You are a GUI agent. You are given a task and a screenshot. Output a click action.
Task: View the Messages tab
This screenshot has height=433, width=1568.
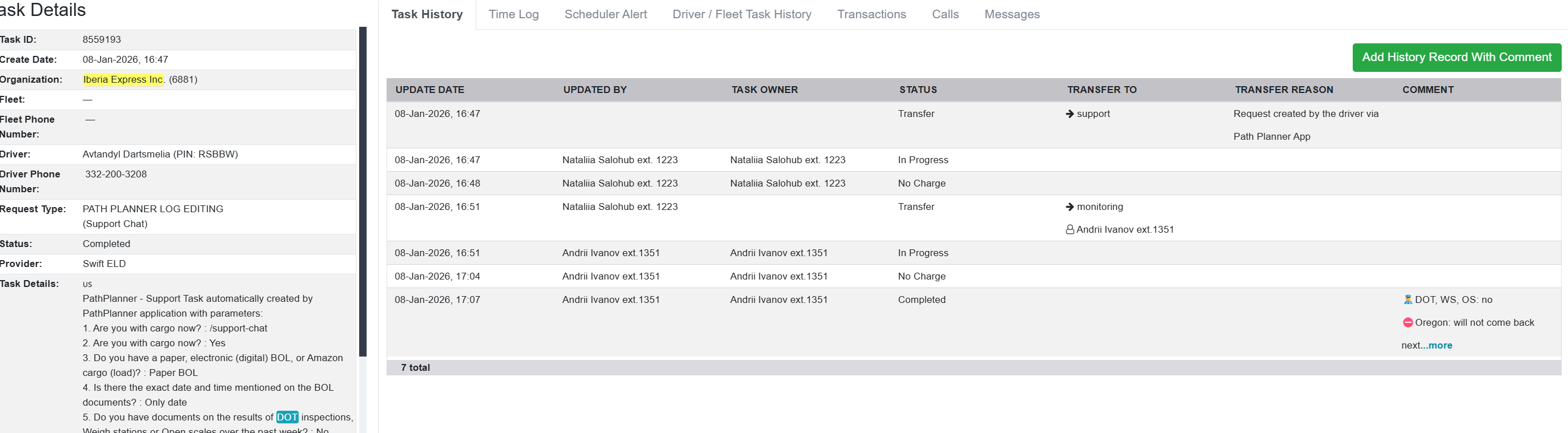[x=1012, y=15]
